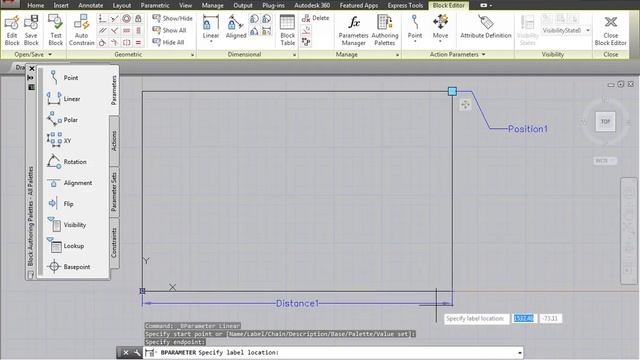Screen dimensions: 640x360
Task: Pick the Basepoint parameter in palette
Action: point(68,267)
